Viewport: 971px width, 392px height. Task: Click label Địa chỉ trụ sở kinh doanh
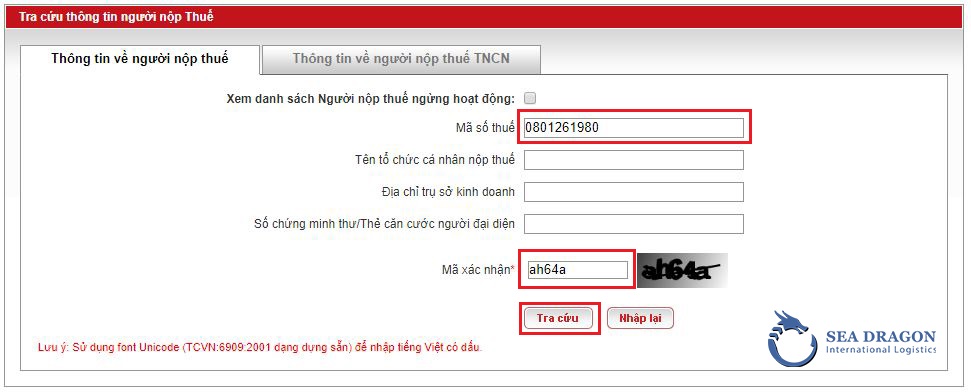click(448, 192)
